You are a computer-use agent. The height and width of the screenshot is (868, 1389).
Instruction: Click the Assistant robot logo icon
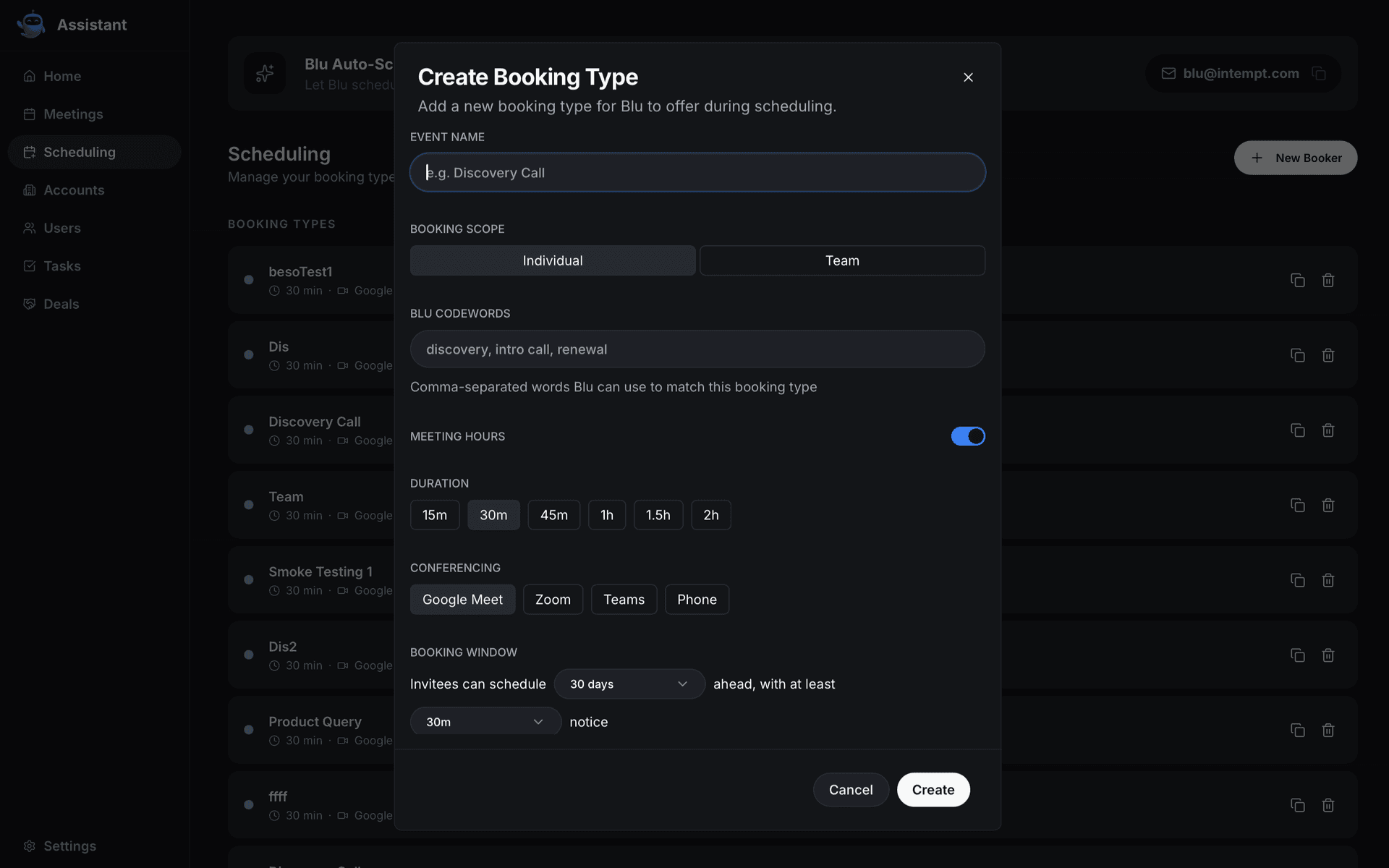(31, 25)
